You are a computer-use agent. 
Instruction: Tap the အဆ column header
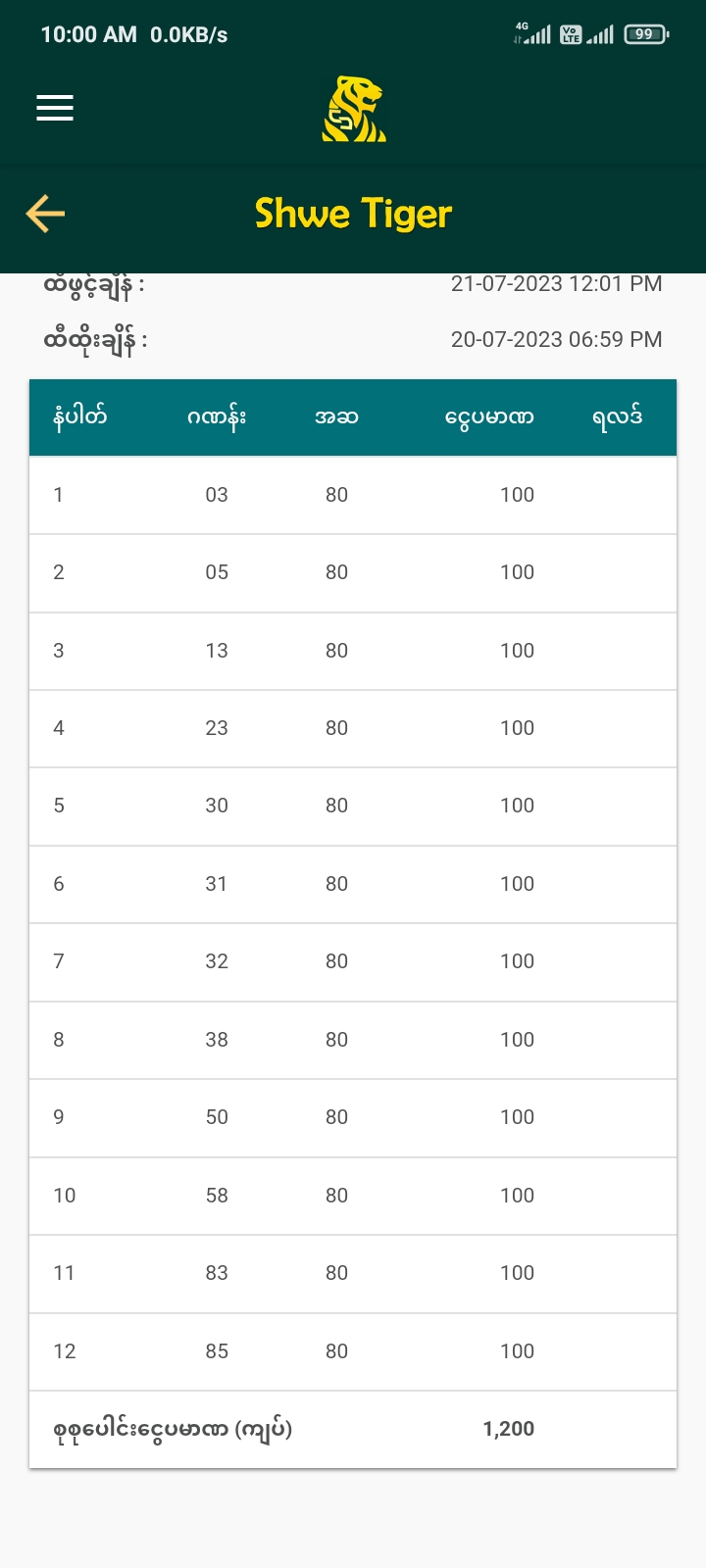coord(336,417)
